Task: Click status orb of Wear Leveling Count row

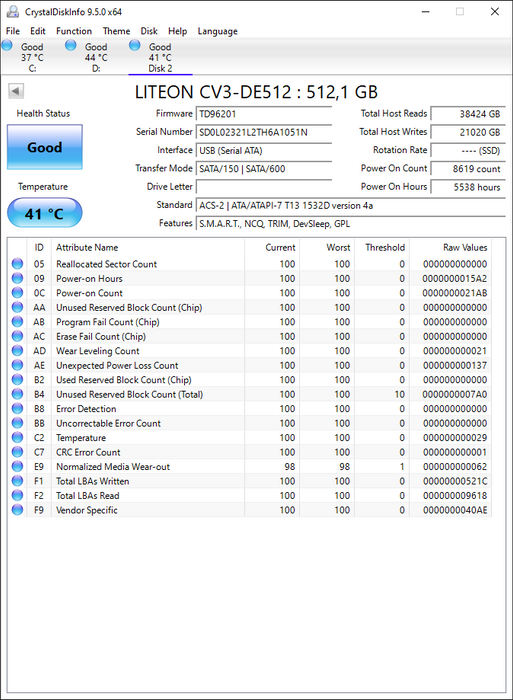Action: click(x=17, y=350)
